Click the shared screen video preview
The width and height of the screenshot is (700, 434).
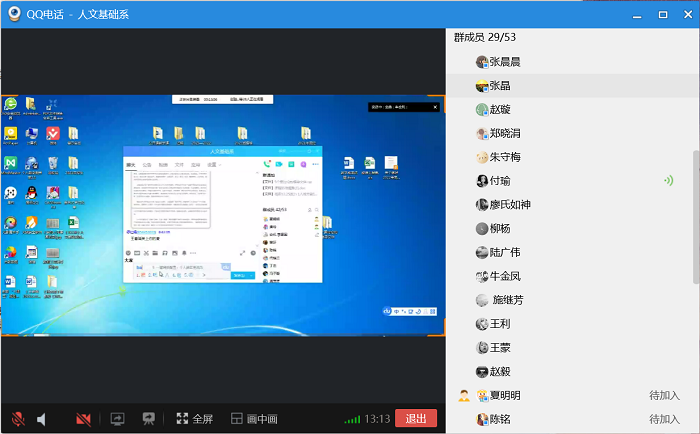point(222,215)
